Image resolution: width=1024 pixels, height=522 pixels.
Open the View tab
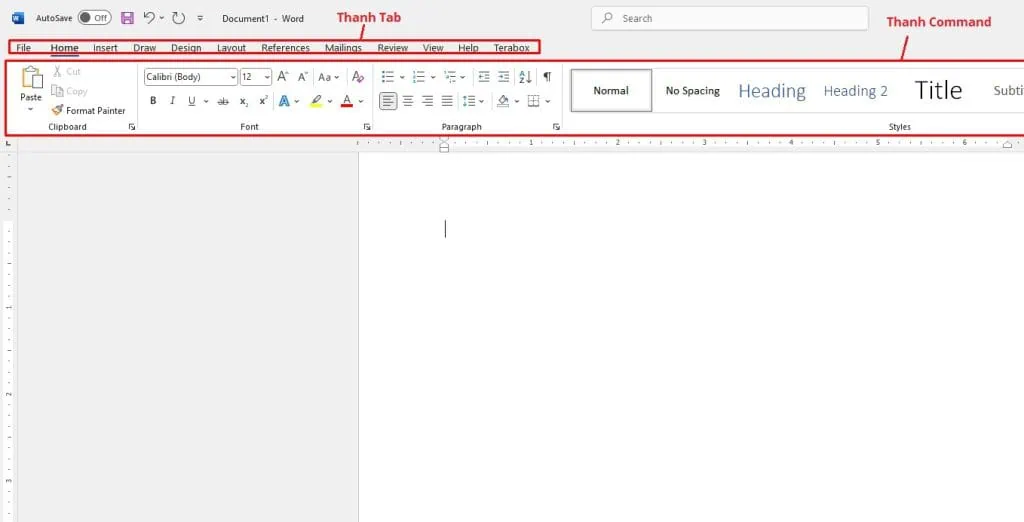pyautogui.click(x=433, y=48)
